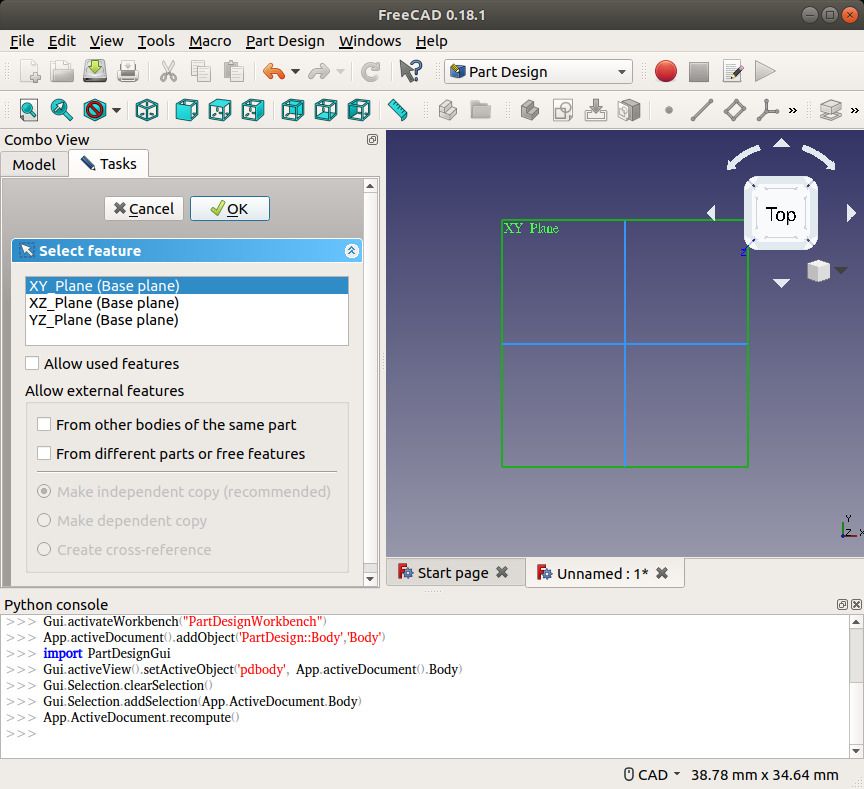
Task: Open the macros editor icon
Action: [732, 72]
